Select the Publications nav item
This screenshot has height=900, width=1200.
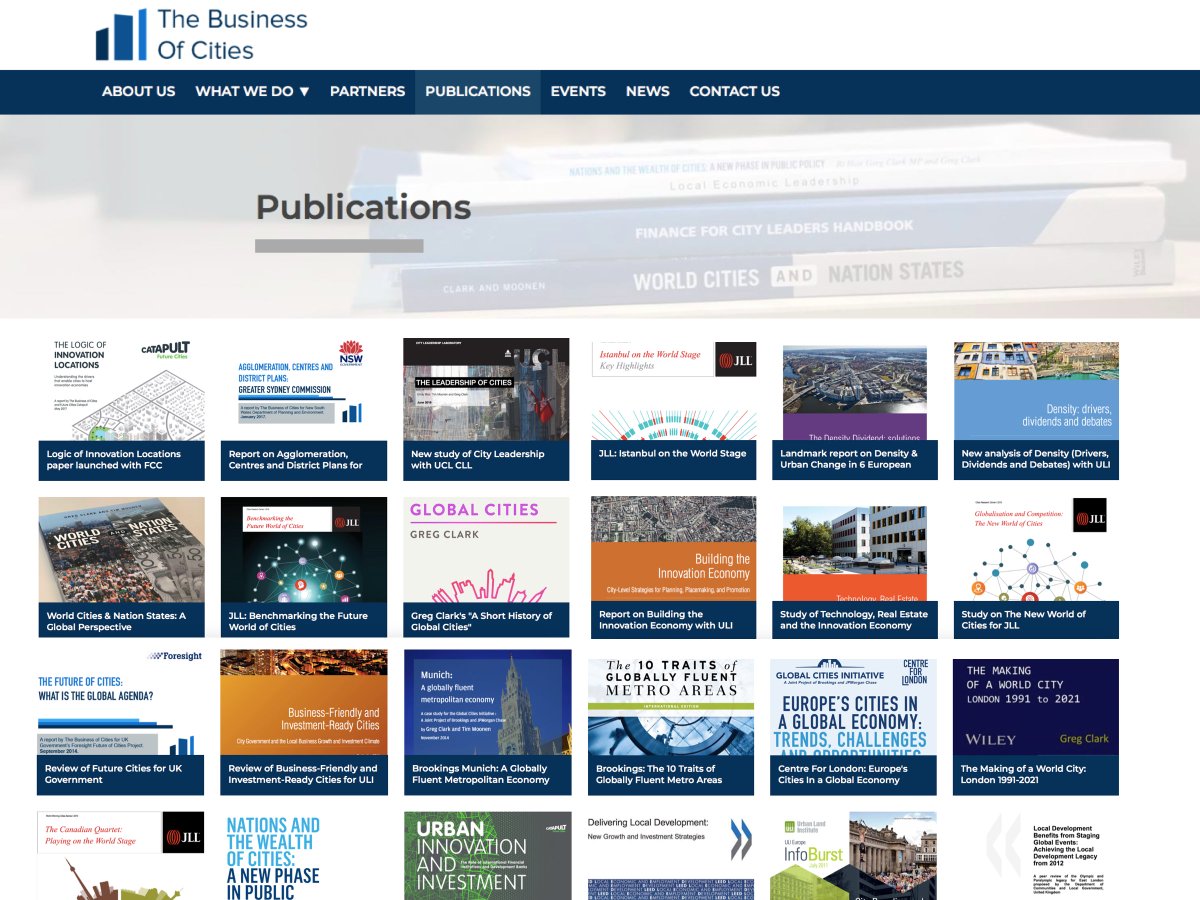point(478,91)
